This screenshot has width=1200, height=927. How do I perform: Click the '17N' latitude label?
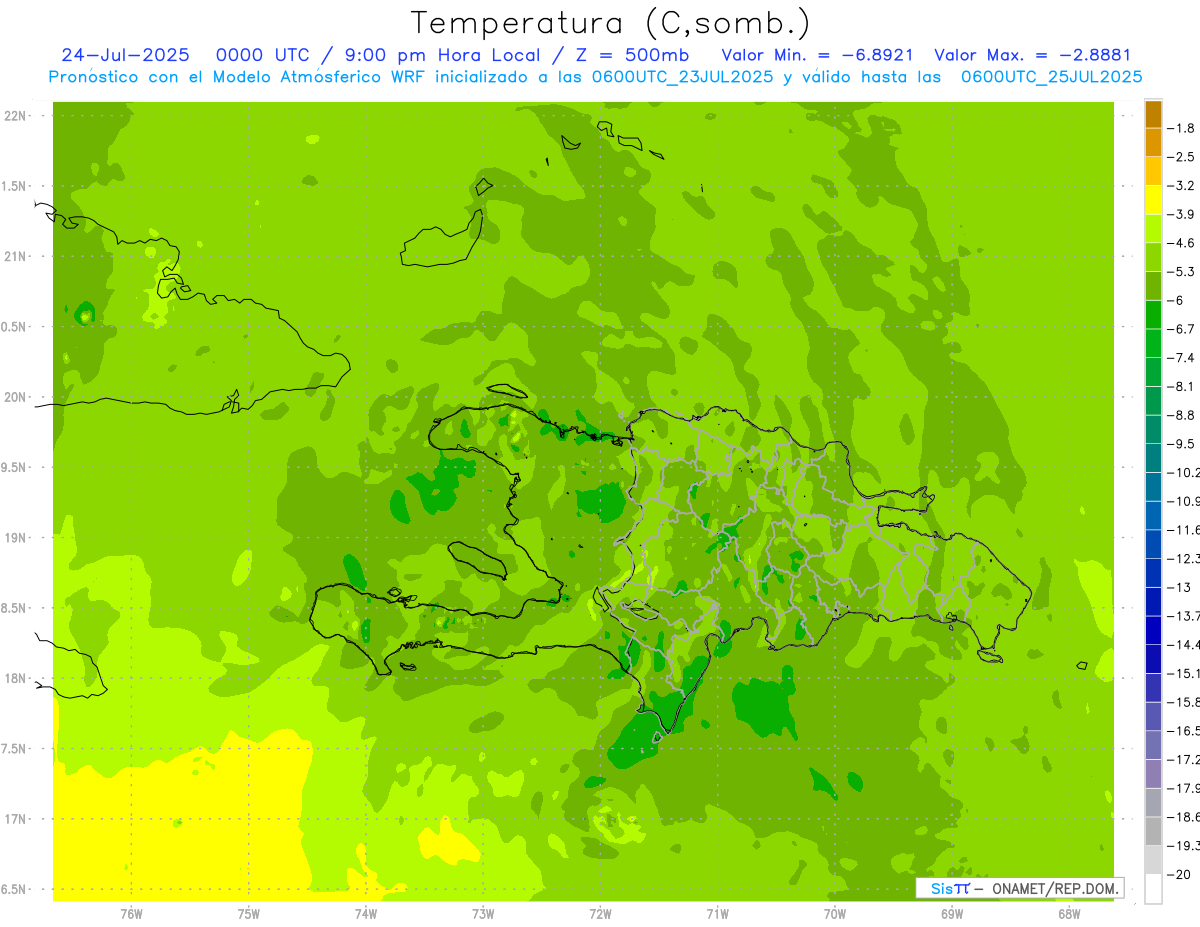coord(14,819)
